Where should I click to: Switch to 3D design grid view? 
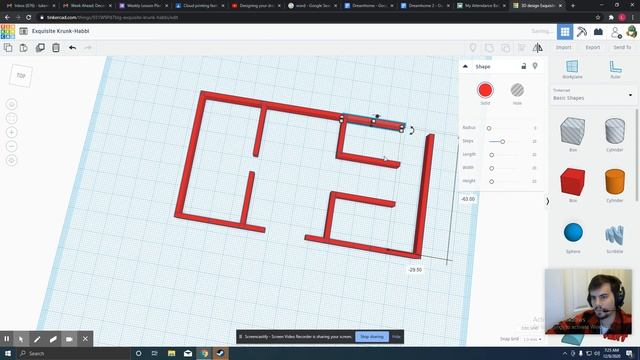click(x=565, y=32)
